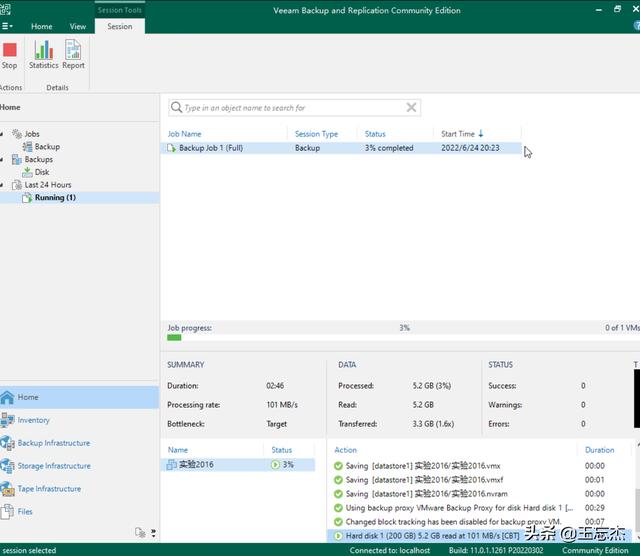Click Help question mark icon

(636, 26)
